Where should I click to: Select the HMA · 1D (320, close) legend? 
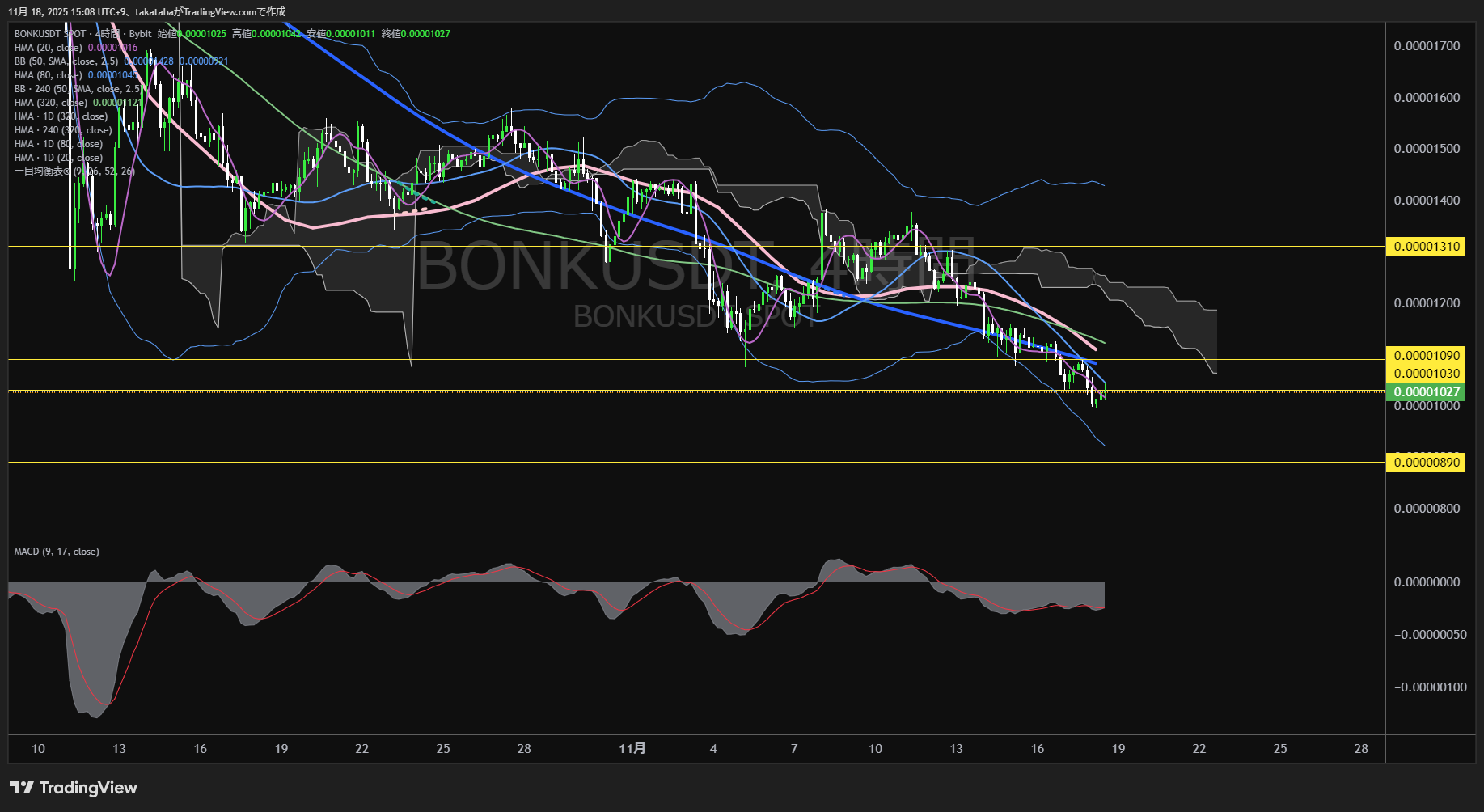(x=61, y=116)
